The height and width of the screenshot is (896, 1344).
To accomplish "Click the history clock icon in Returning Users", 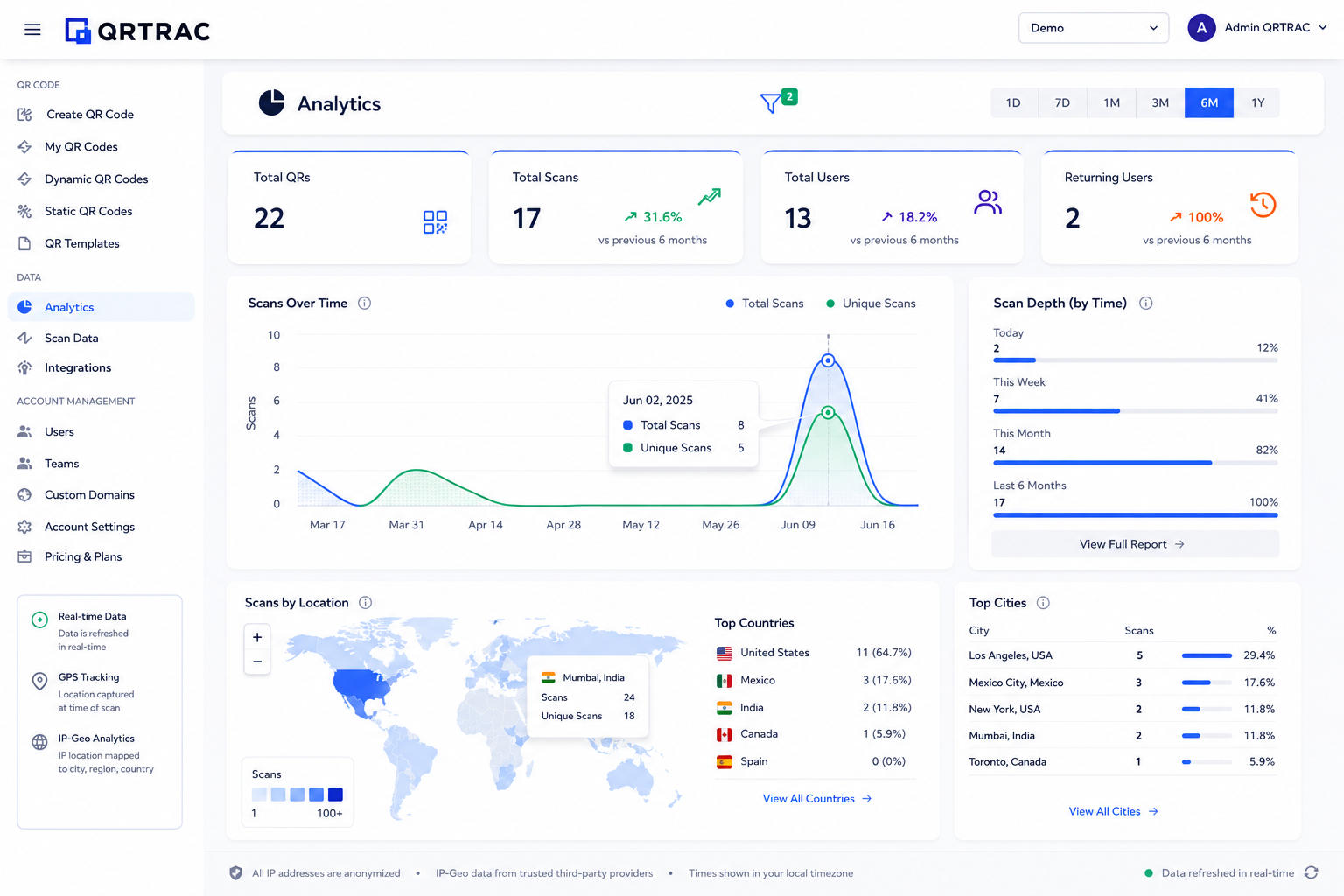I will pyautogui.click(x=1263, y=205).
